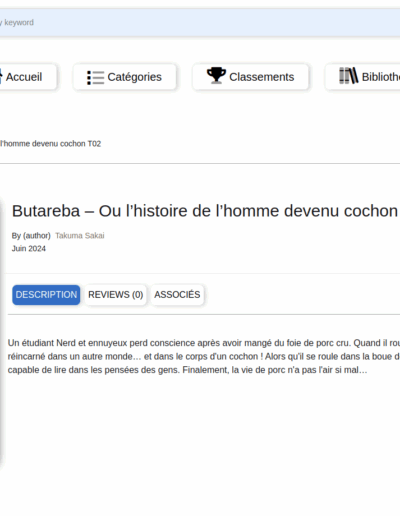Click the trophy icon beside Classements
The image size is (400, 516).
click(x=216, y=75)
